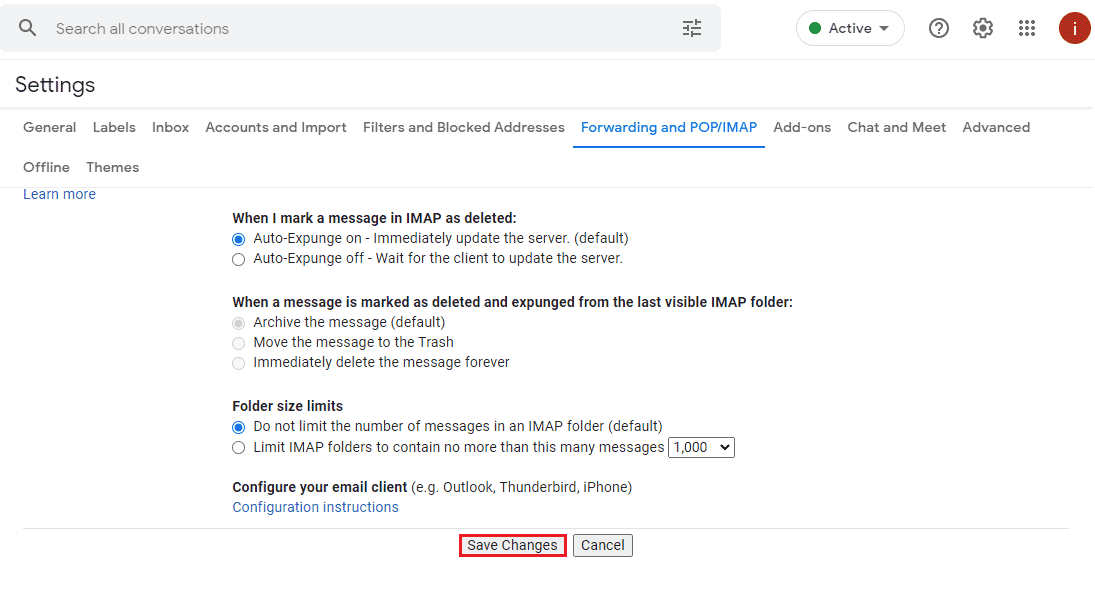Select the Forwarding and POP/IMAP tab

point(669,127)
